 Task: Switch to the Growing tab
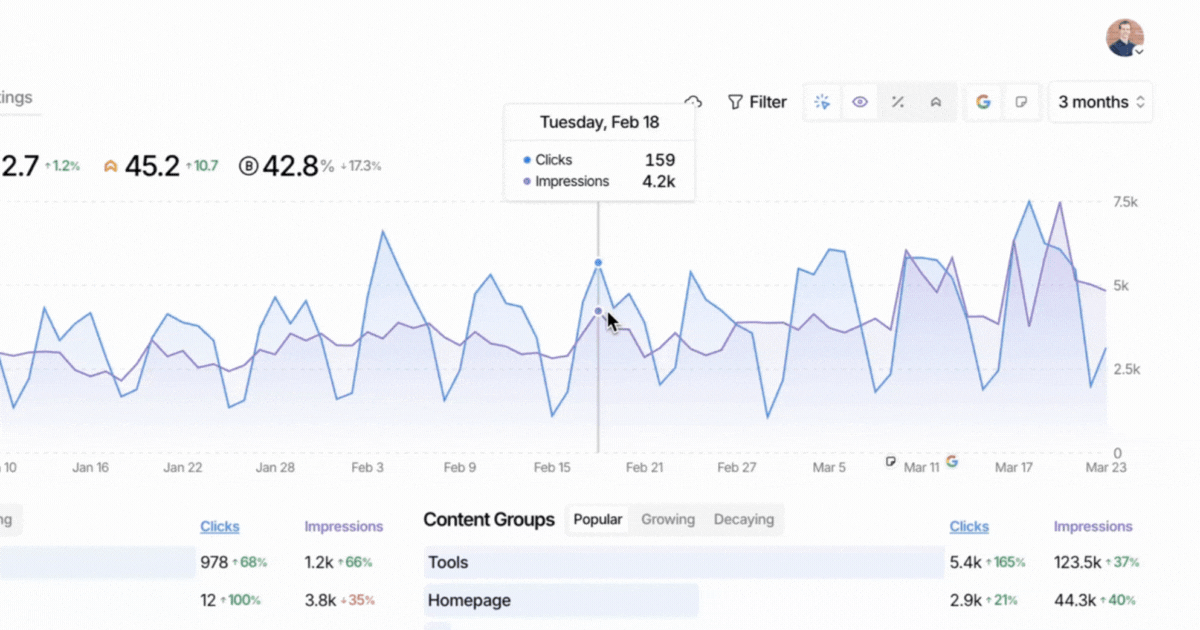click(x=667, y=519)
